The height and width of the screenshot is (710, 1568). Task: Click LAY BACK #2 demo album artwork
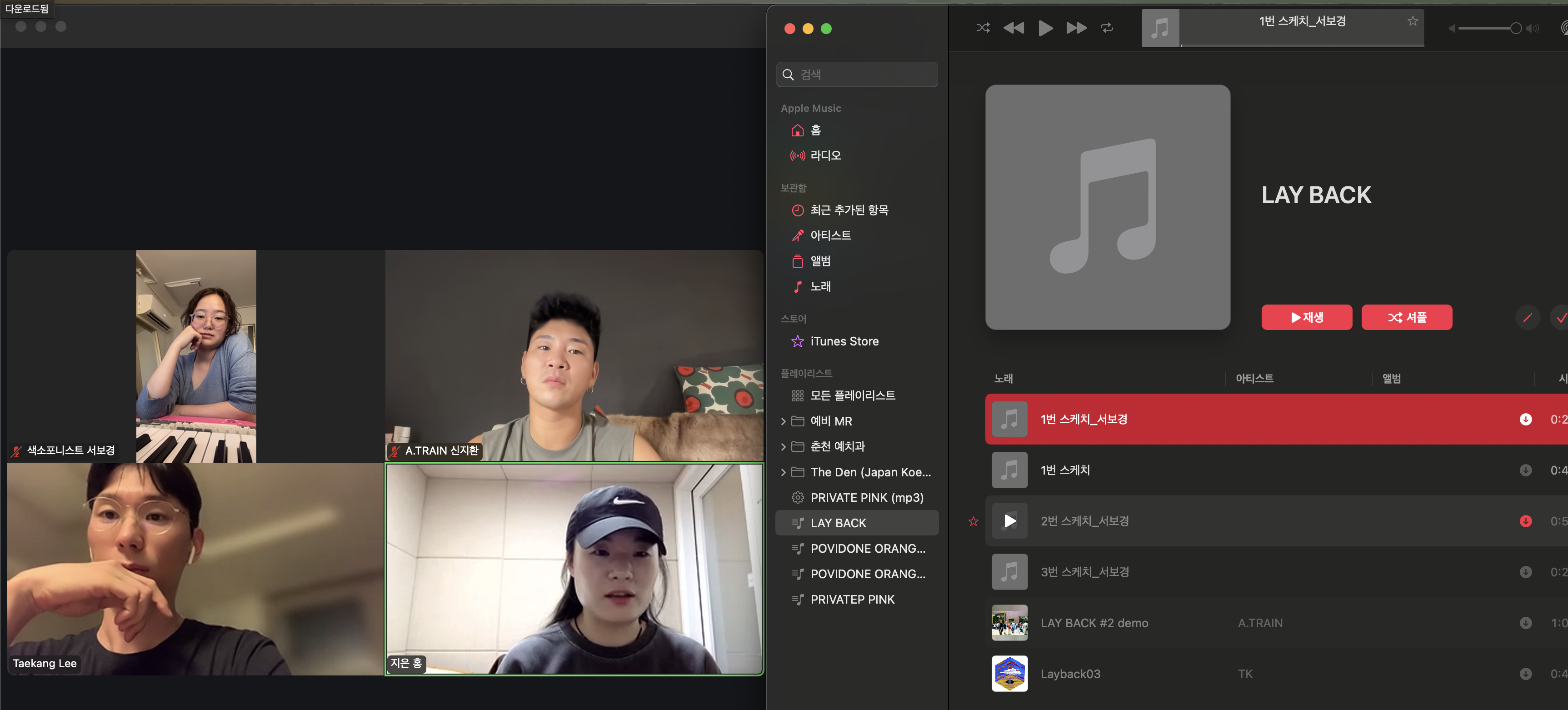point(1009,623)
